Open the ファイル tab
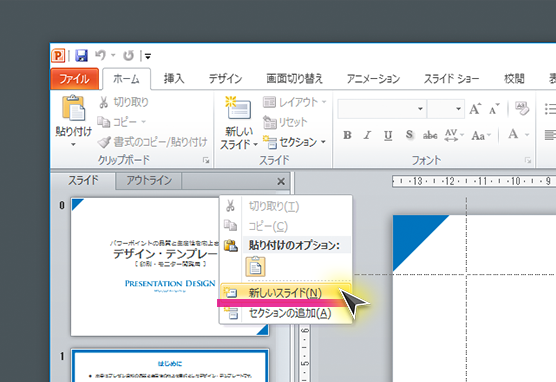Image resolution: width=556 pixels, height=382 pixels. (74, 78)
